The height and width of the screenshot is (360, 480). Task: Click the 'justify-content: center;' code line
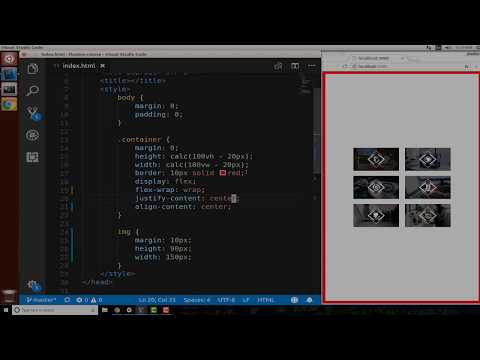pyautogui.click(x=187, y=198)
